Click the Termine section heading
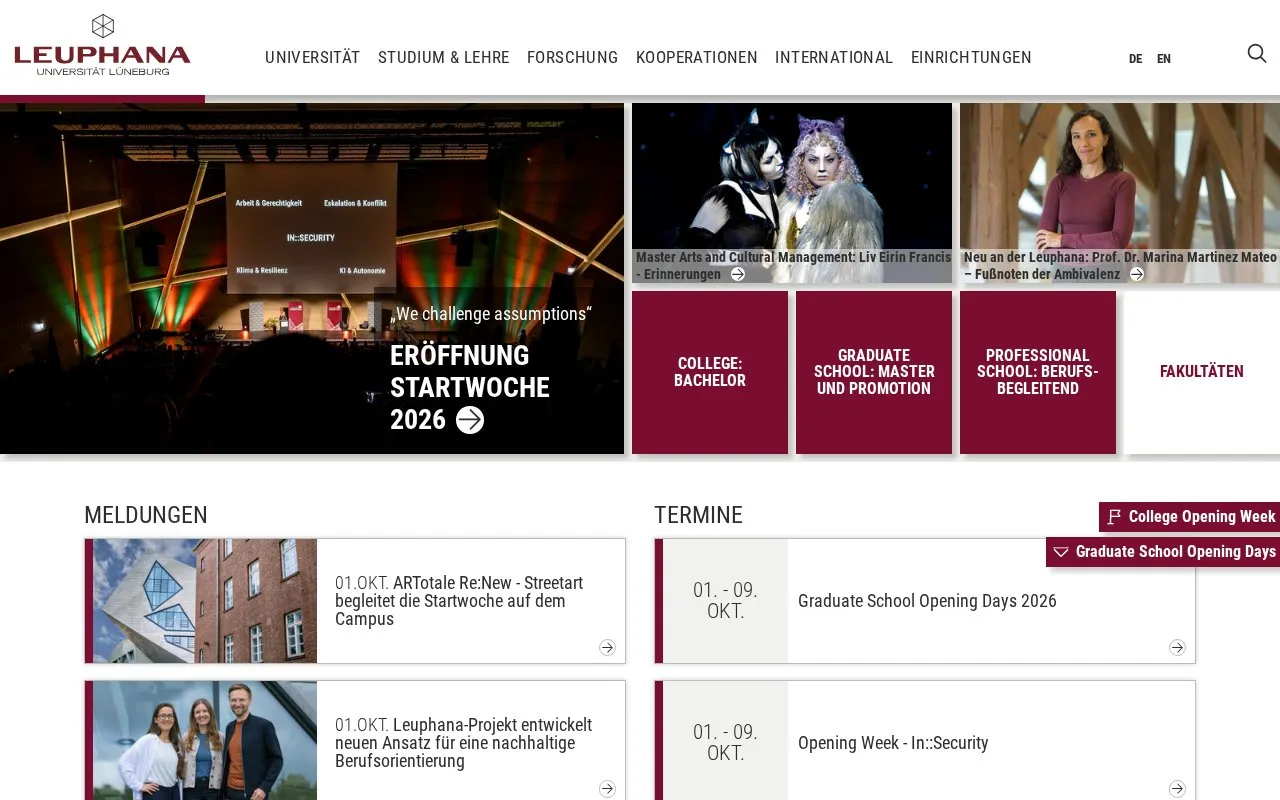This screenshot has height=800, width=1280. [698, 515]
